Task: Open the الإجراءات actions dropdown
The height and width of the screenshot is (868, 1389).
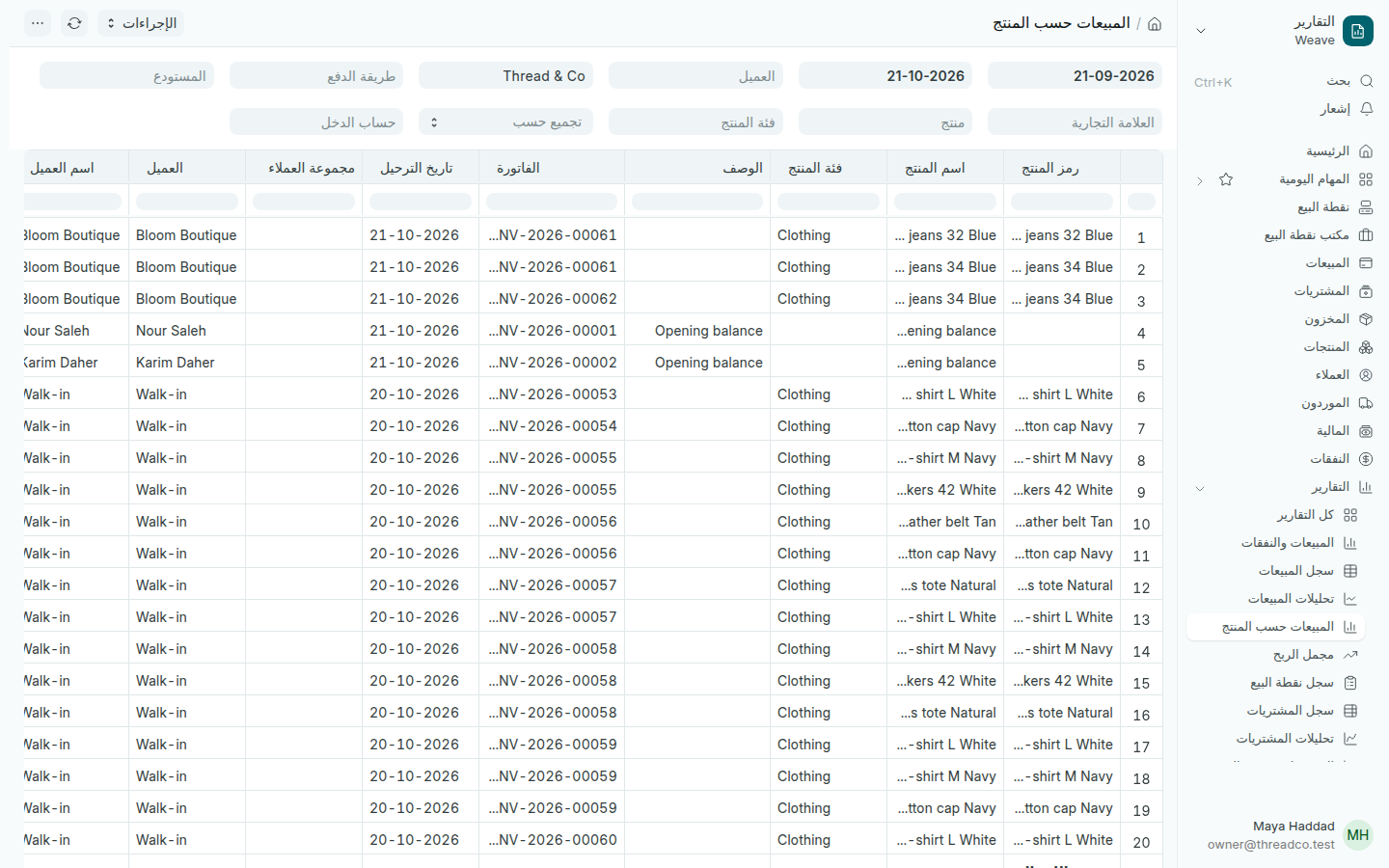Action: pyautogui.click(x=141, y=23)
